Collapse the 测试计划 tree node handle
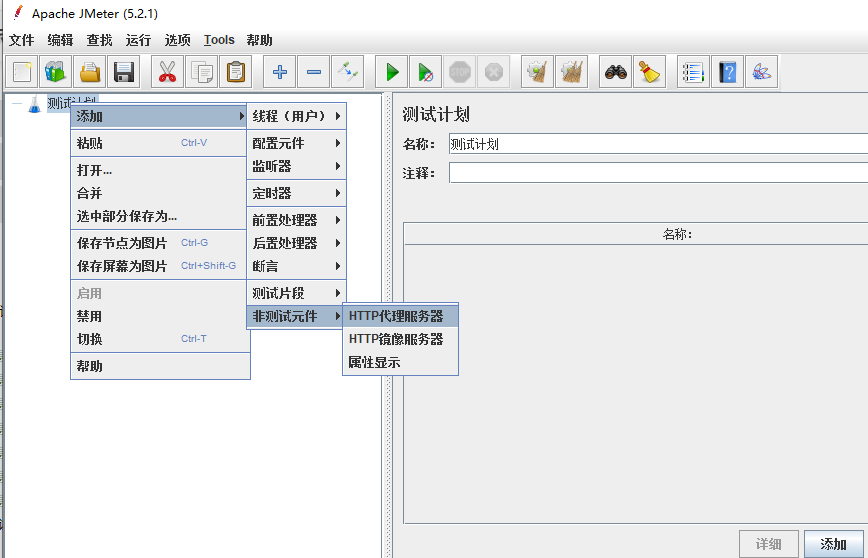Viewport: 868px width, 558px height. [17, 104]
